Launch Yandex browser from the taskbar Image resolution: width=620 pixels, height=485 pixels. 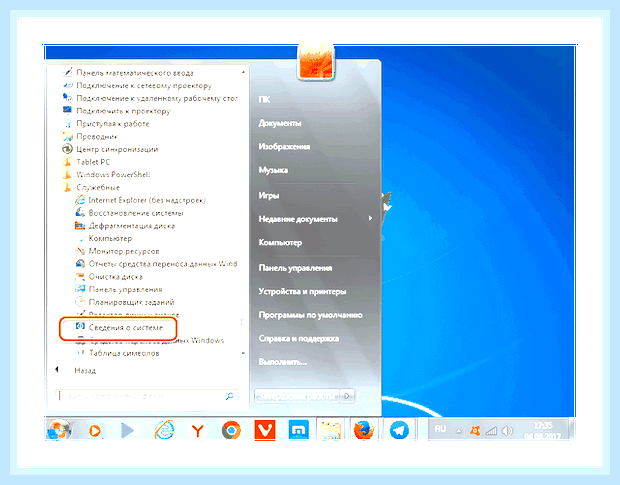198,430
